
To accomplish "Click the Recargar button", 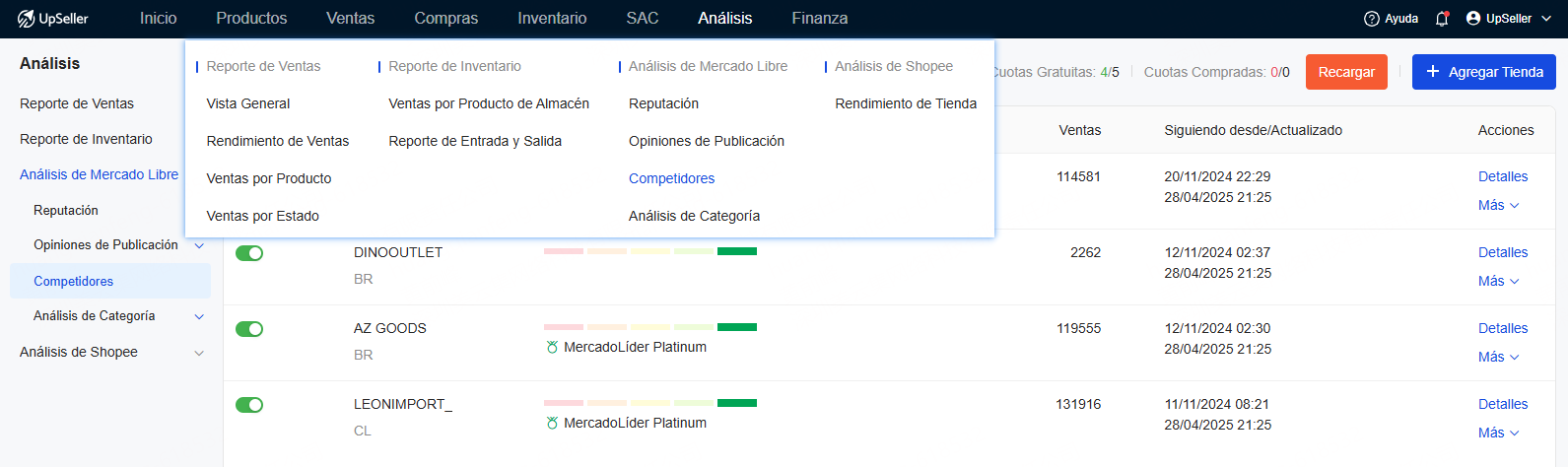I will tap(1346, 72).
